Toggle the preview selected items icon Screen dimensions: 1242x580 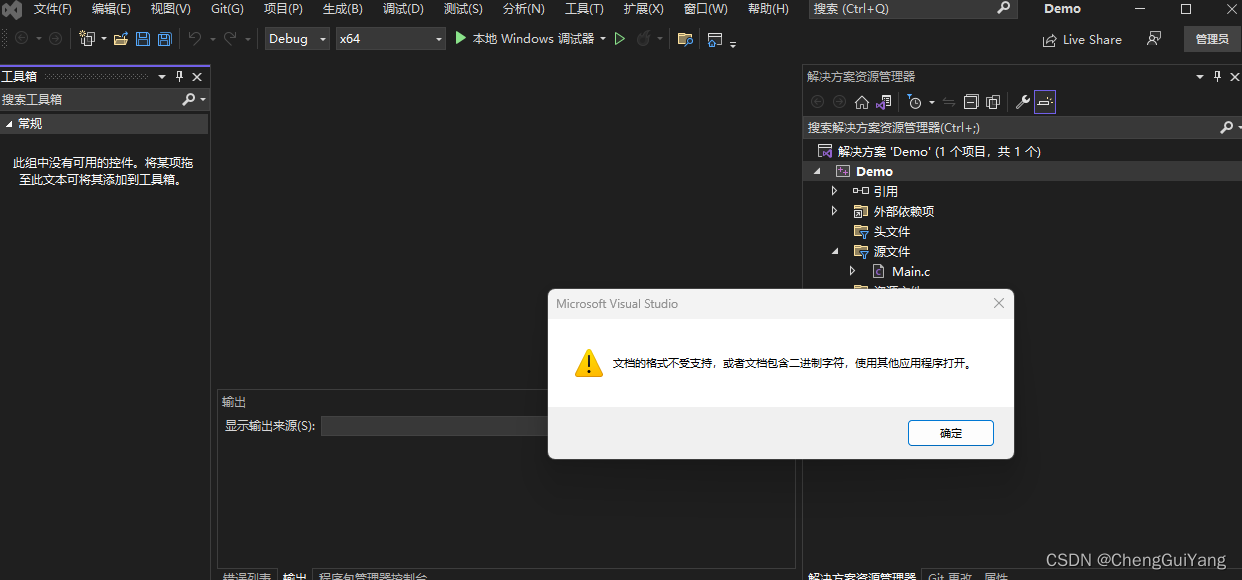click(x=1045, y=102)
